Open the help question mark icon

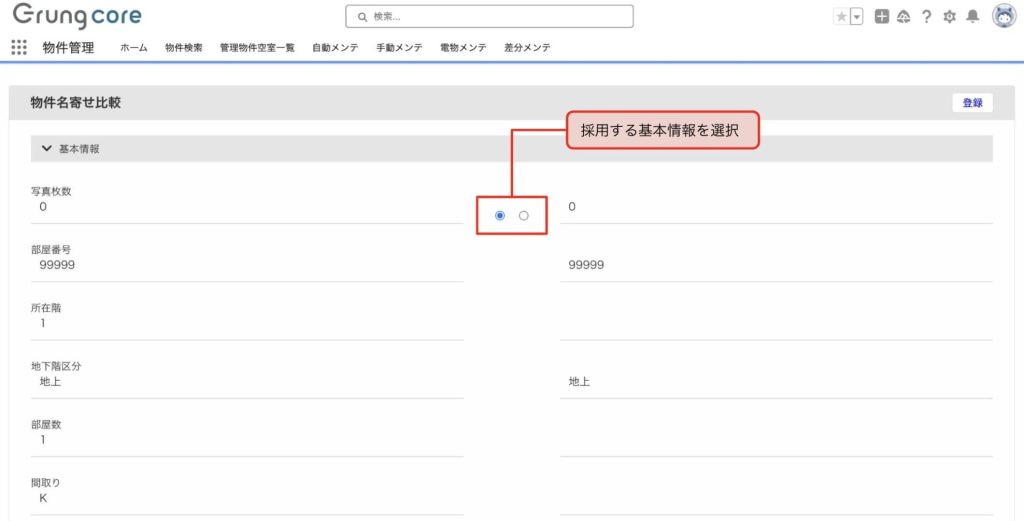click(x=926, y=17)
